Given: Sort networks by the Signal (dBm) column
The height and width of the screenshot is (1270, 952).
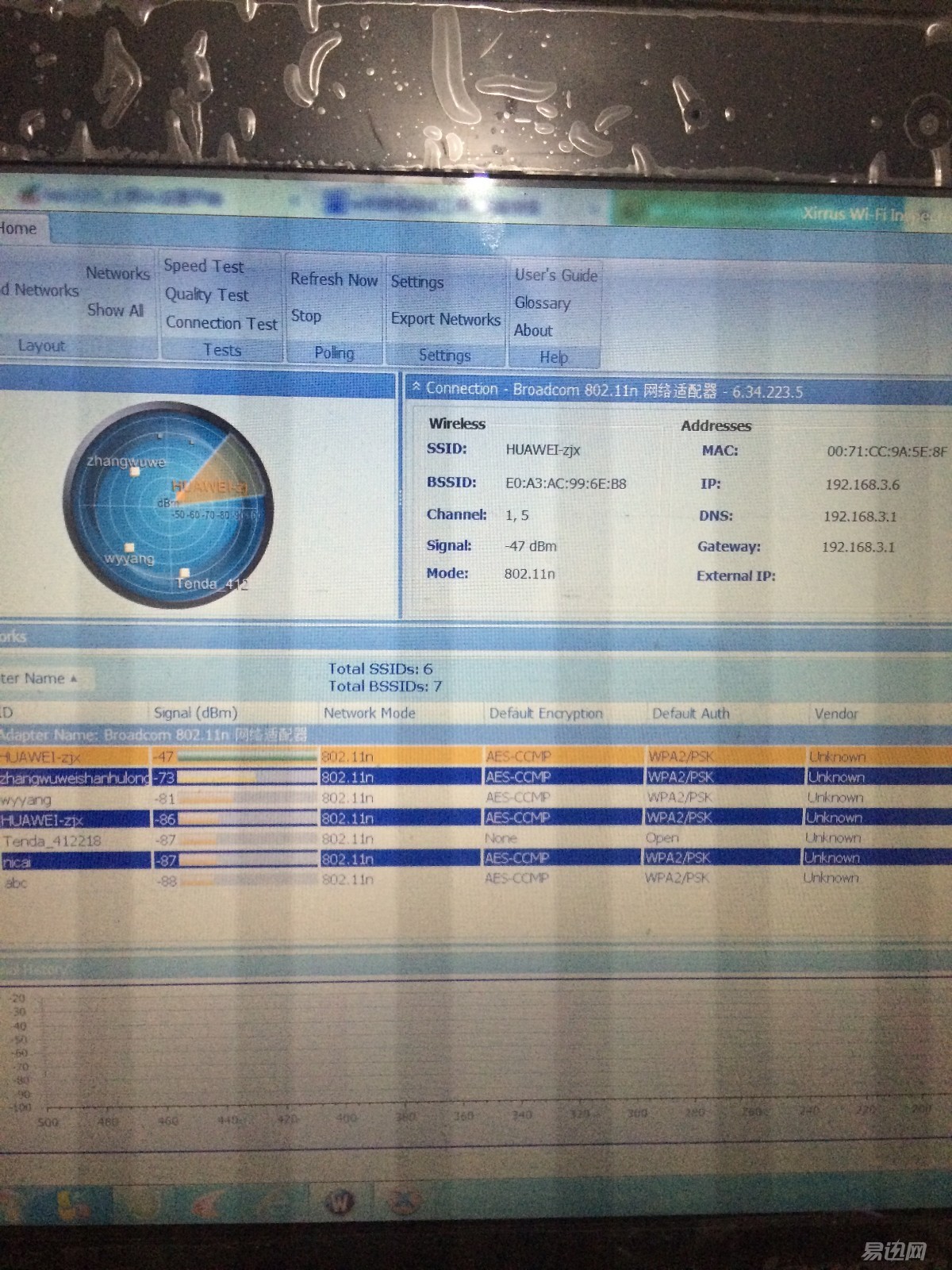Looking at the screenshot, I should pos(195,713).
